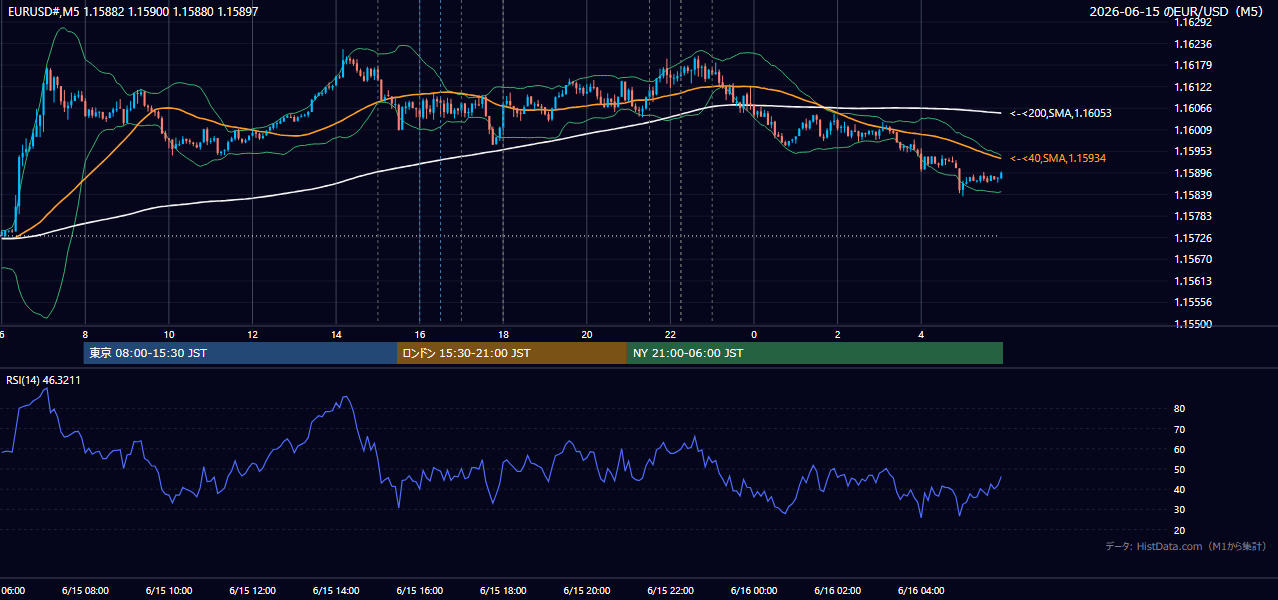
Task: Click hour label 22 under the price chart
Action: pyautogui.click(x=671, y=334)
